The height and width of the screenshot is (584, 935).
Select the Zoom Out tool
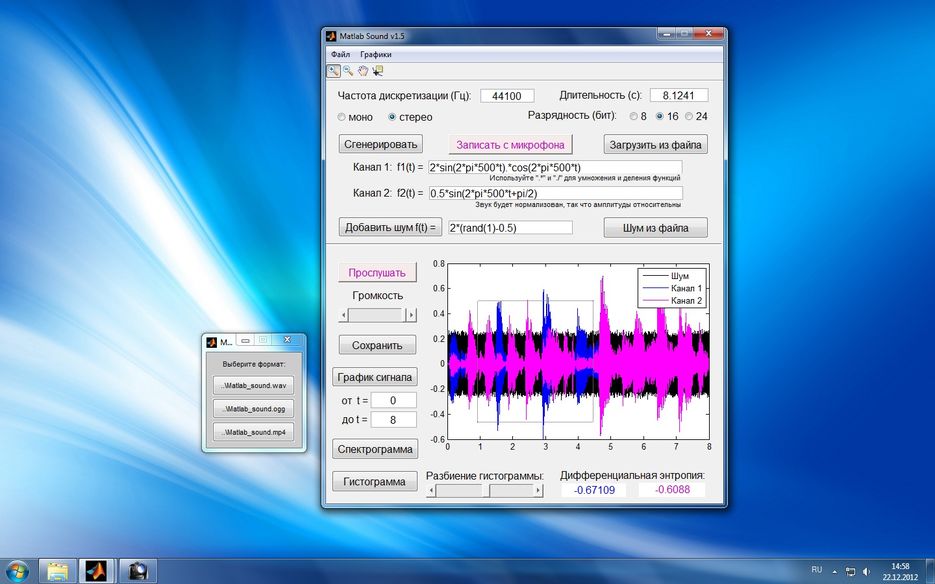click(x=348, y=71)
